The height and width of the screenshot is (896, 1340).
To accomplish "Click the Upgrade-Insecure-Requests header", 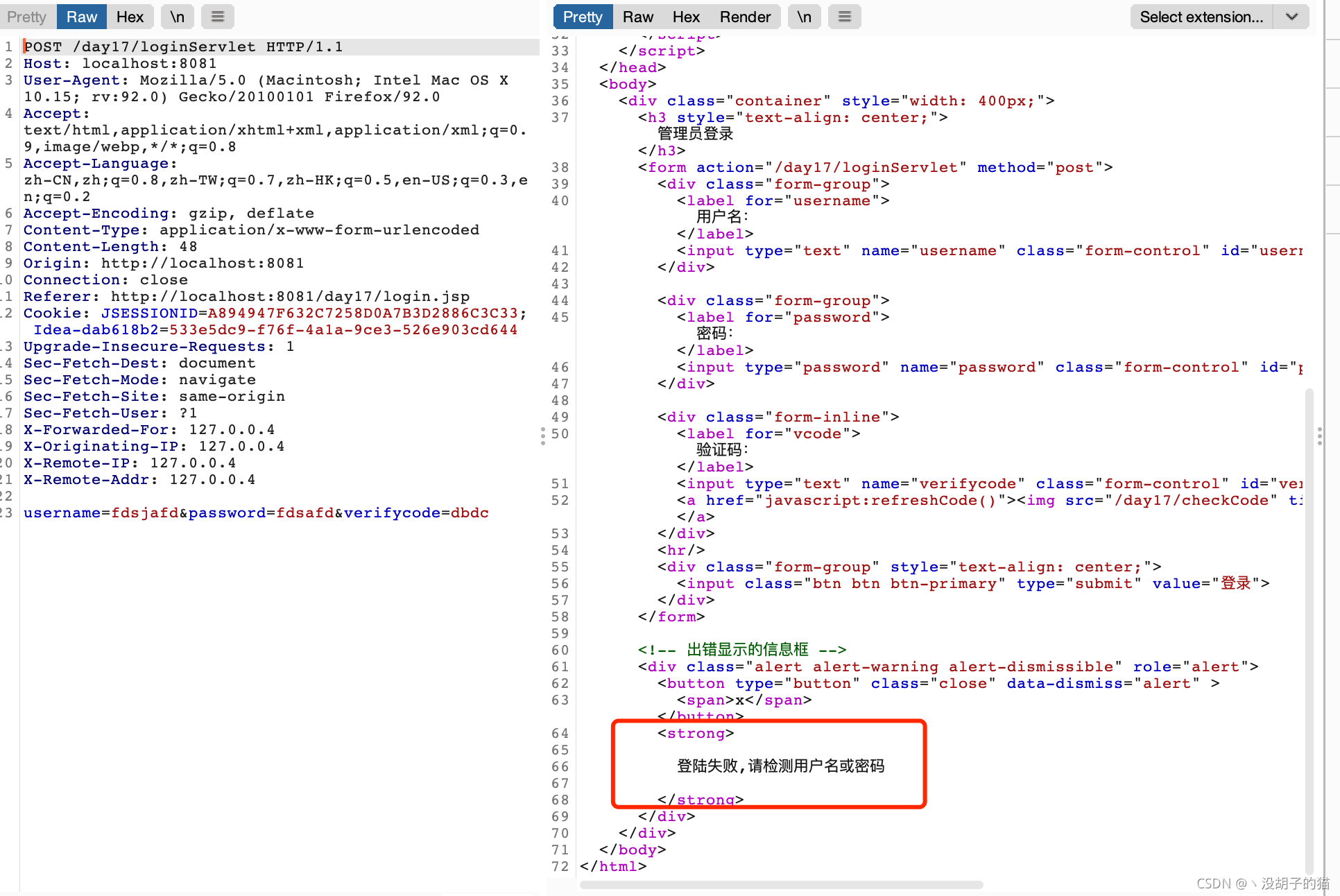I will [159, 346].
